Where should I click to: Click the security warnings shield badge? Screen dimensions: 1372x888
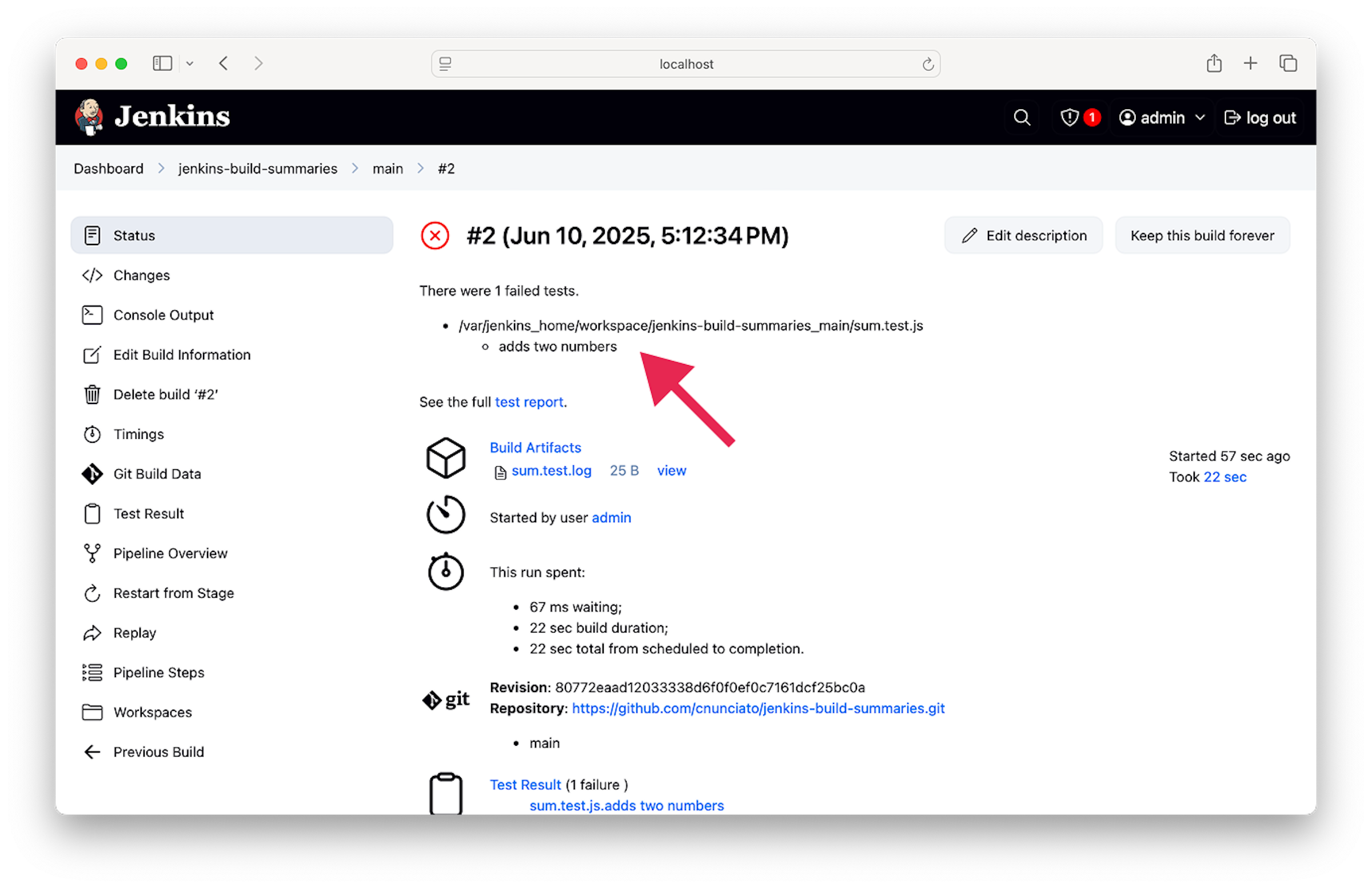[1079, 117]
